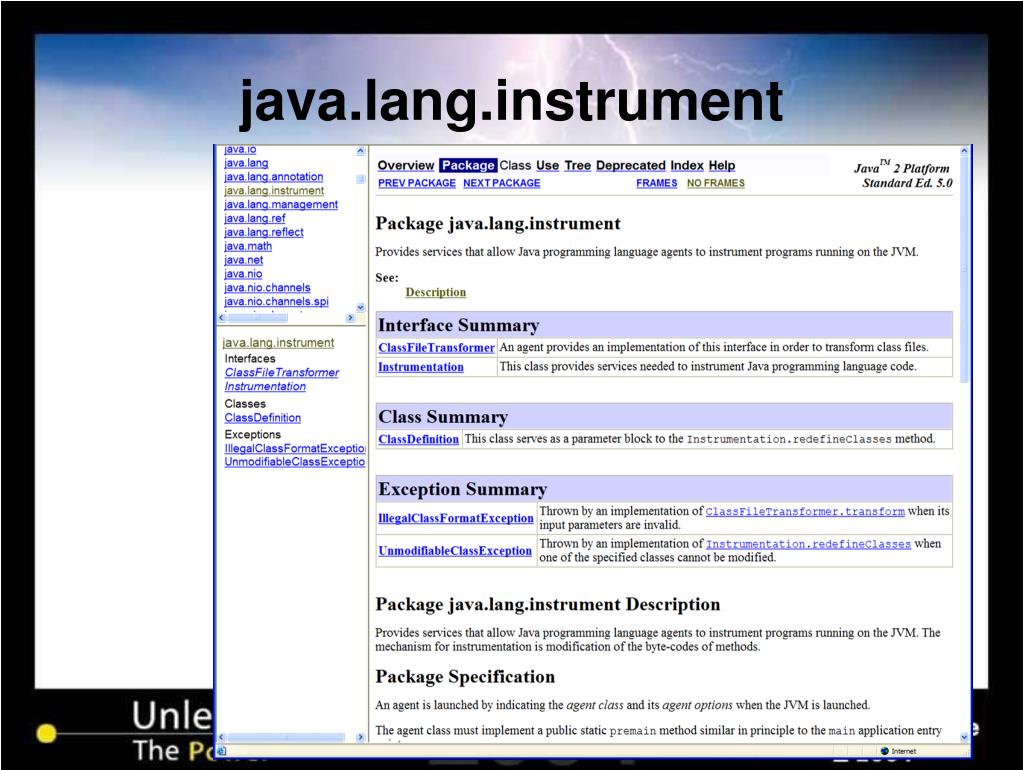Click the up arrow on the main page scrollbar
The width and height of the screenshot is (1023, 770).
pyautogui.click(x=962, y=150)
